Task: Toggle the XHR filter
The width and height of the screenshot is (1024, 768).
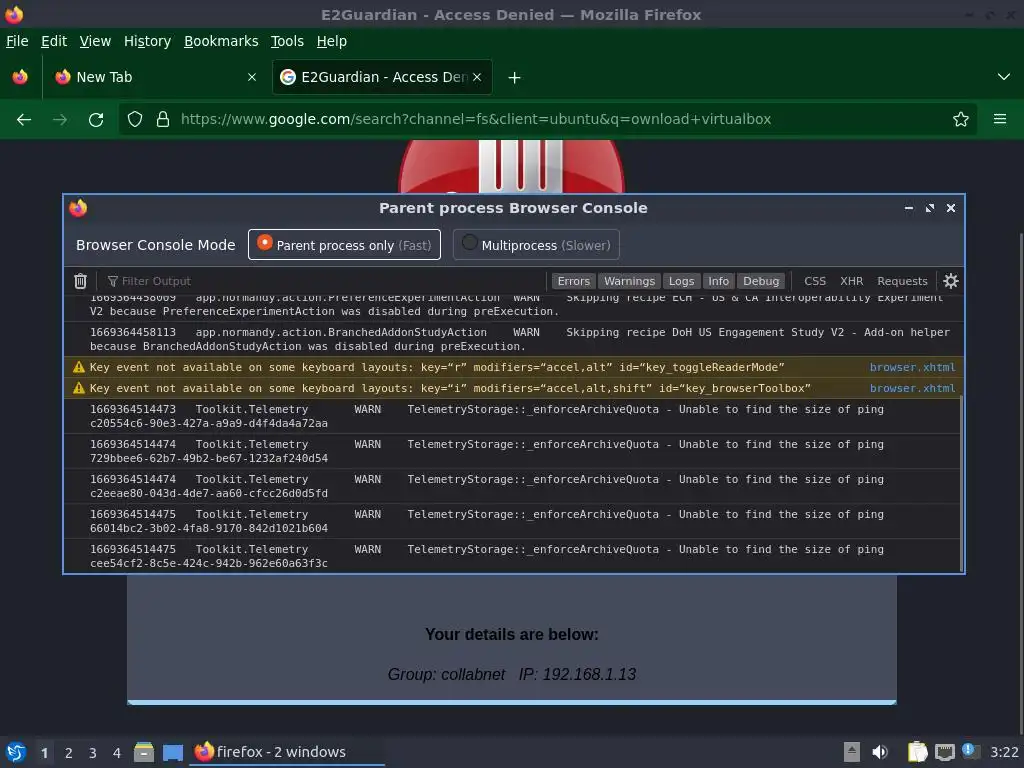Action: pos(852,281)
